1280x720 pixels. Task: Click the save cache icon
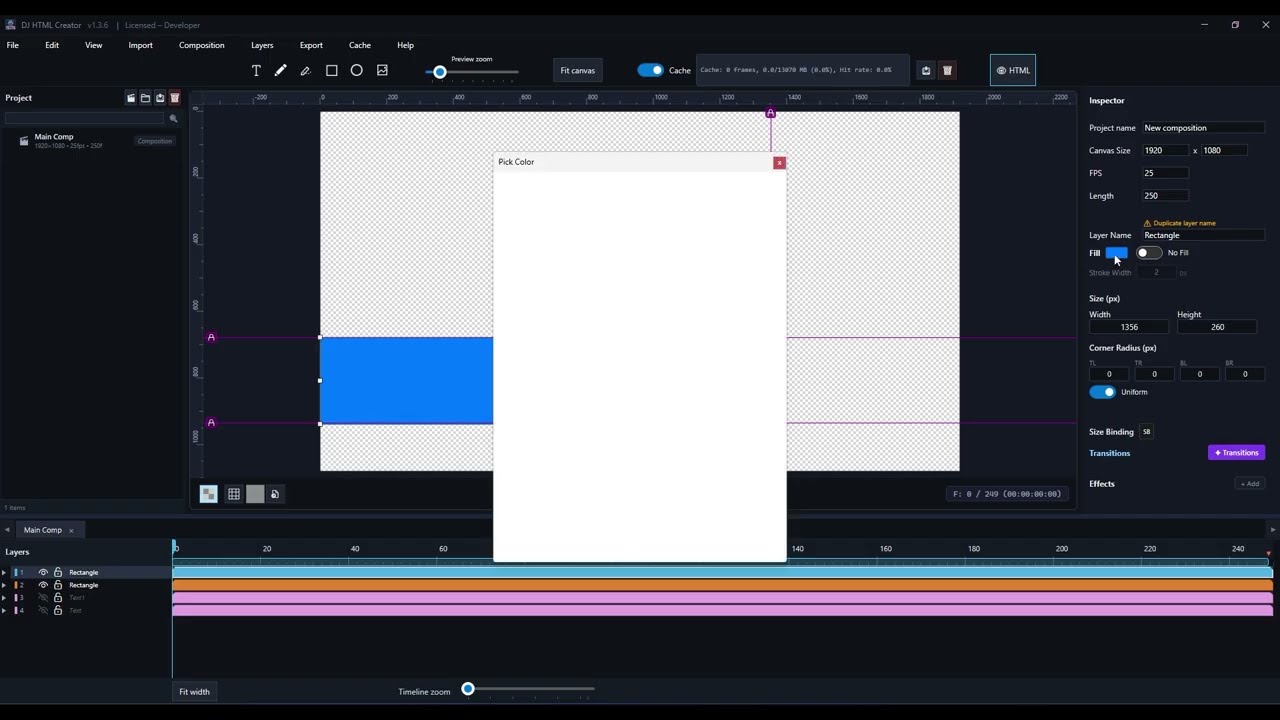pyautogui.click(x=926, y=70)
